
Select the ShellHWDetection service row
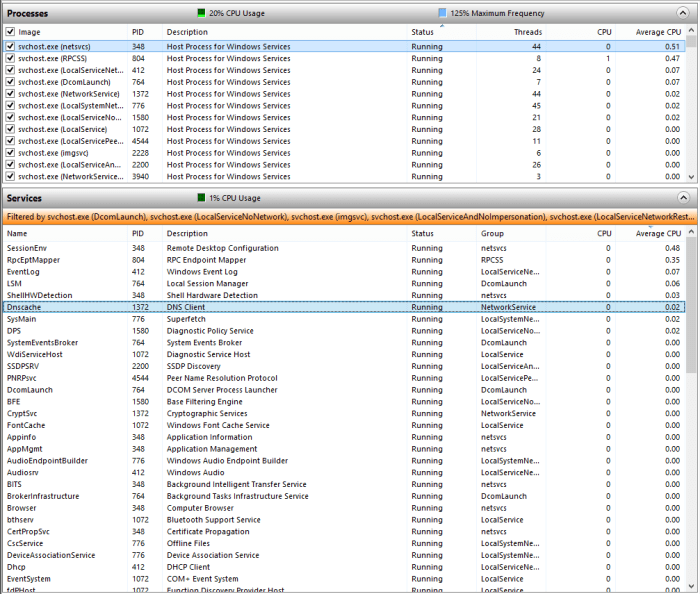point(344,295)
